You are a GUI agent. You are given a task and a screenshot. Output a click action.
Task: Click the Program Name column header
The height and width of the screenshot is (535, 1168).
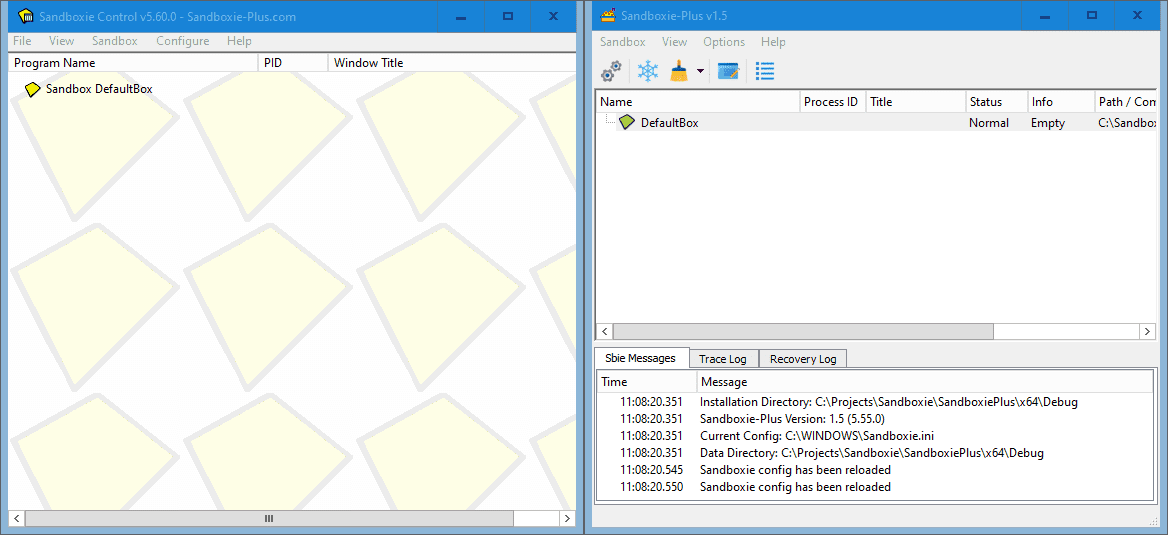pyautogui.click(x=133, y=63)
